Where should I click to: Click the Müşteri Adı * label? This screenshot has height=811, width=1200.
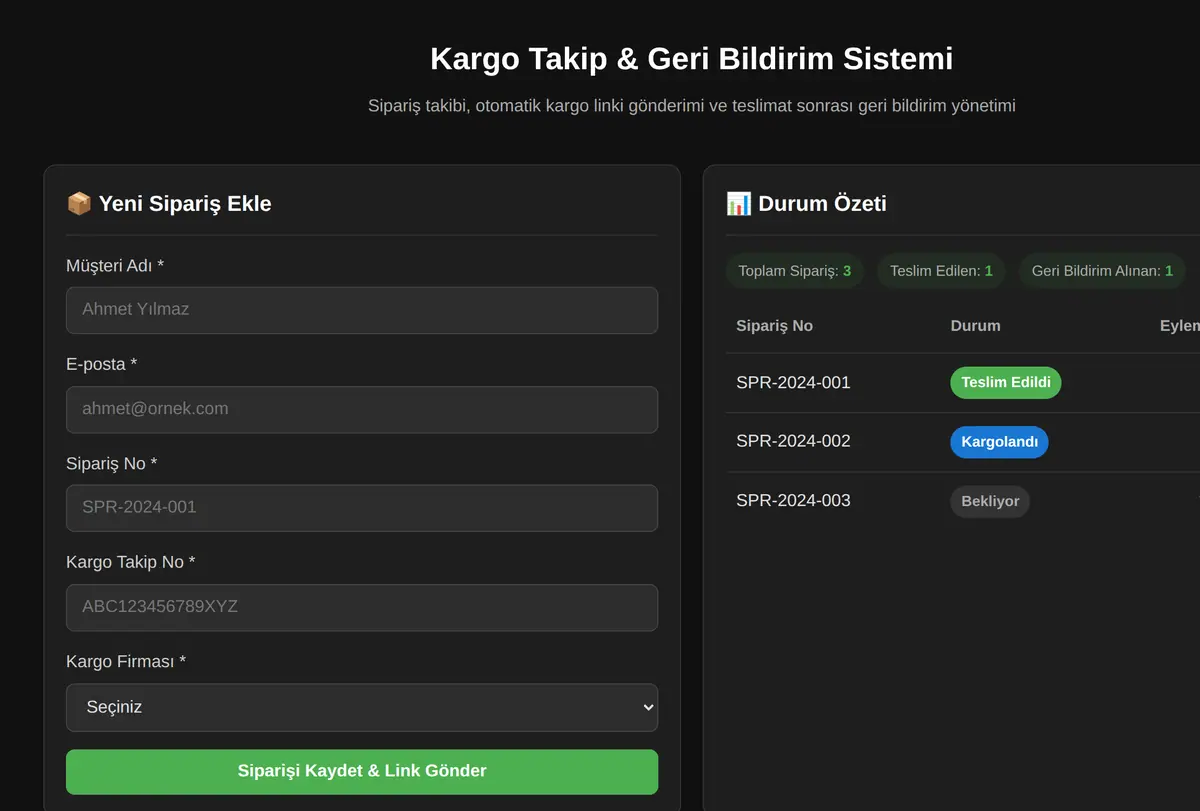115,265
